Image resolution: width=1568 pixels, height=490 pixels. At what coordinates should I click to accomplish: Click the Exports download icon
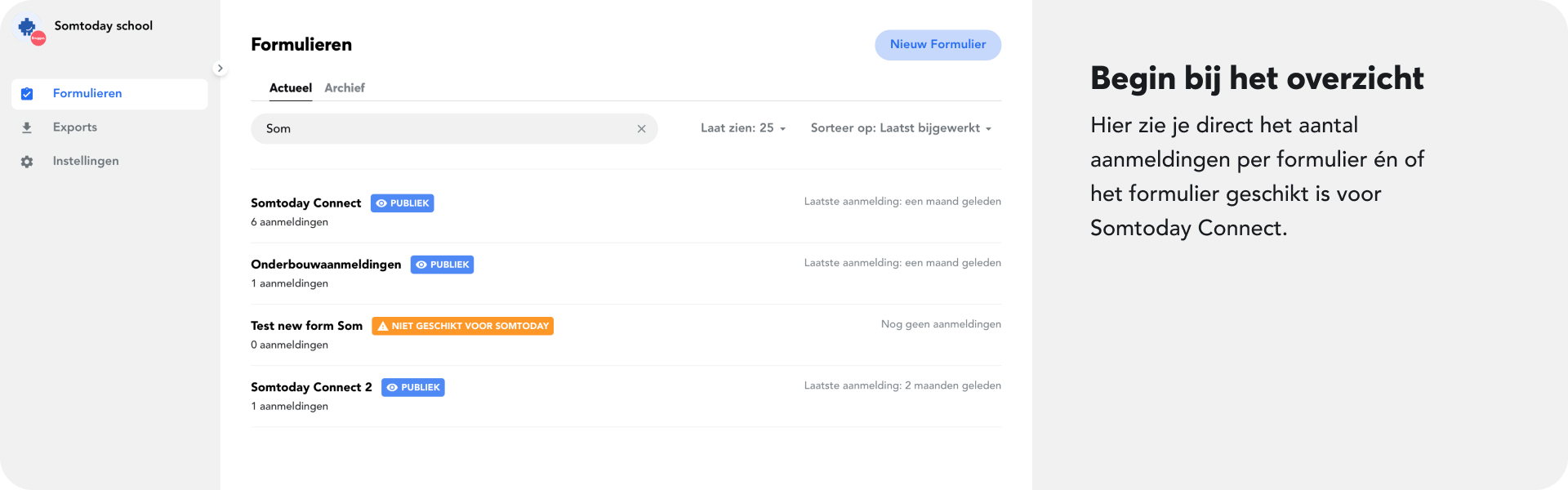point(27,127)
